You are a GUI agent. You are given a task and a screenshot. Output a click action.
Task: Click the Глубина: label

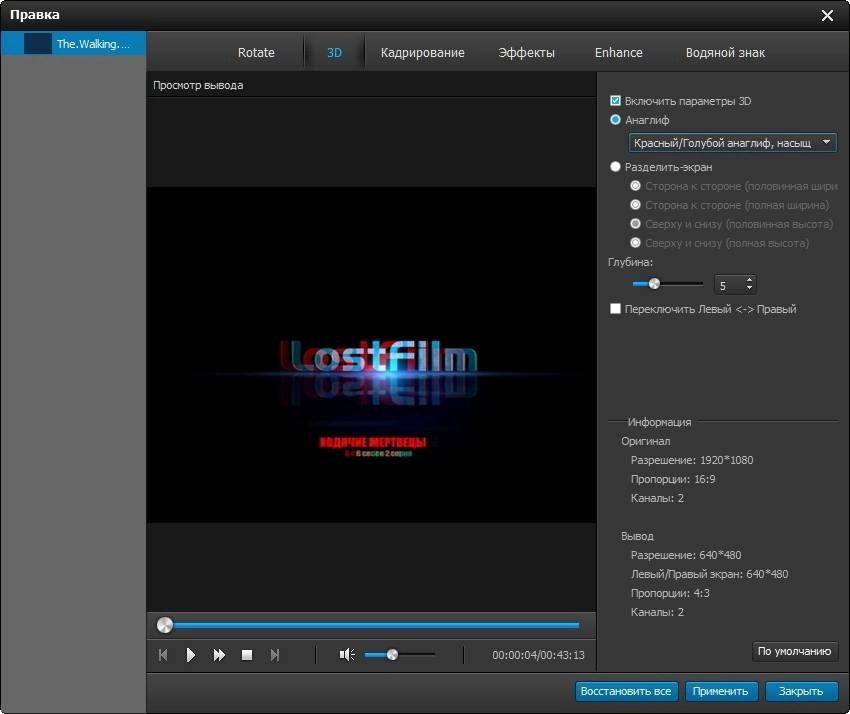click(x=630, y=262)
